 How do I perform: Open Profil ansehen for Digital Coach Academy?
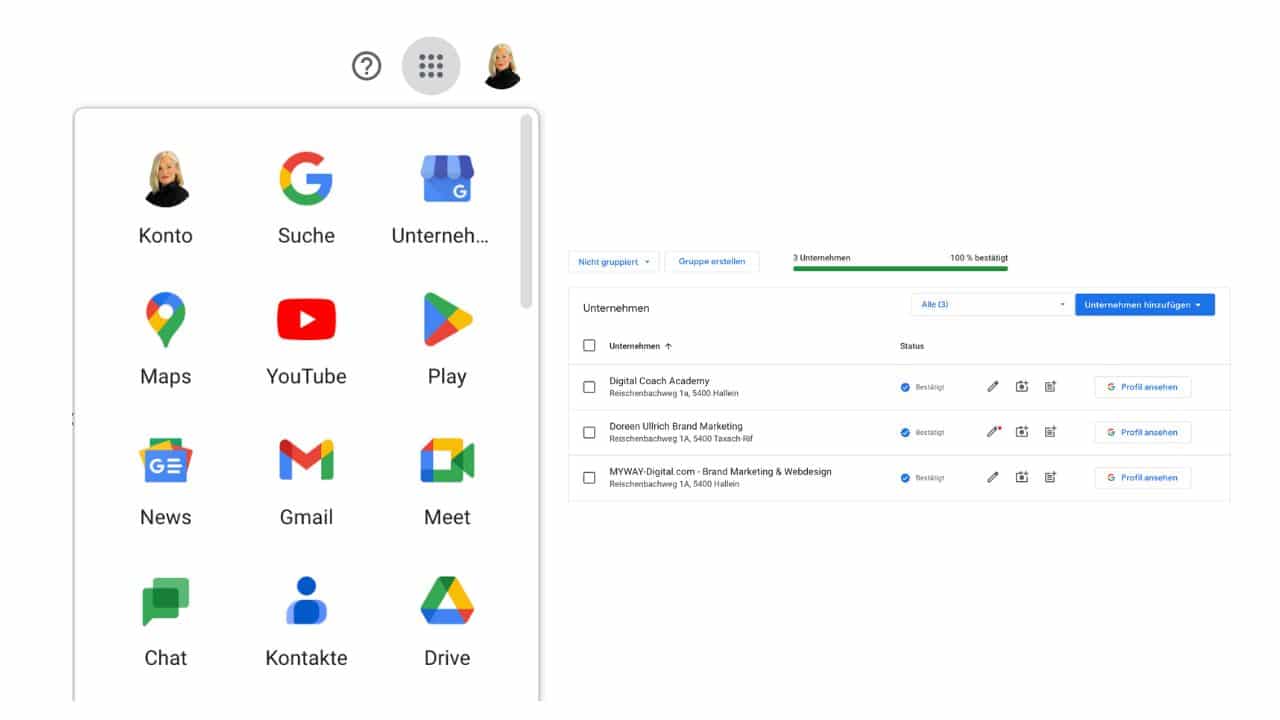click(x=1142, y=387)
